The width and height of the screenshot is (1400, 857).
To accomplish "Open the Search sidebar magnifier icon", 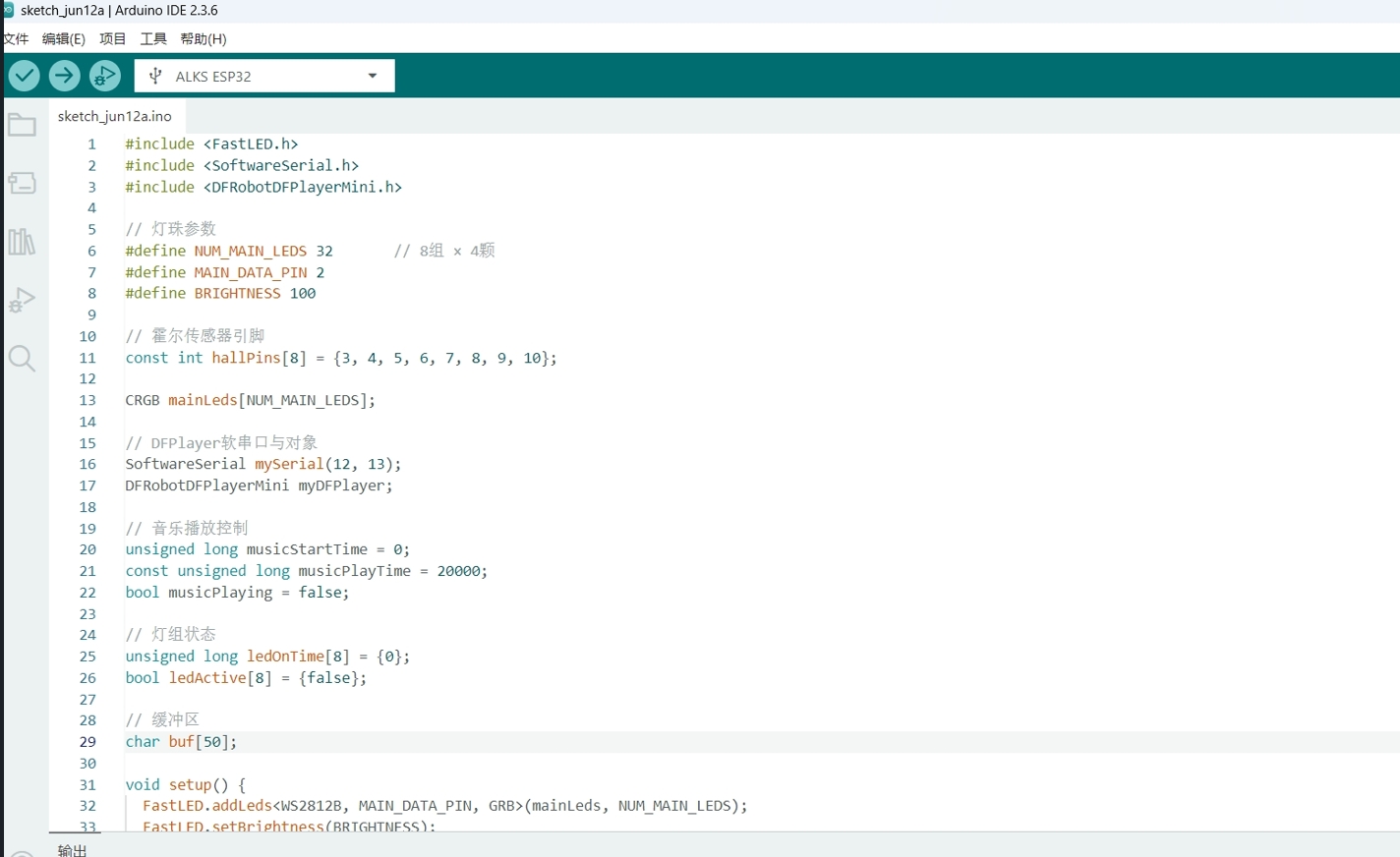I will click(x=22, y=359).
